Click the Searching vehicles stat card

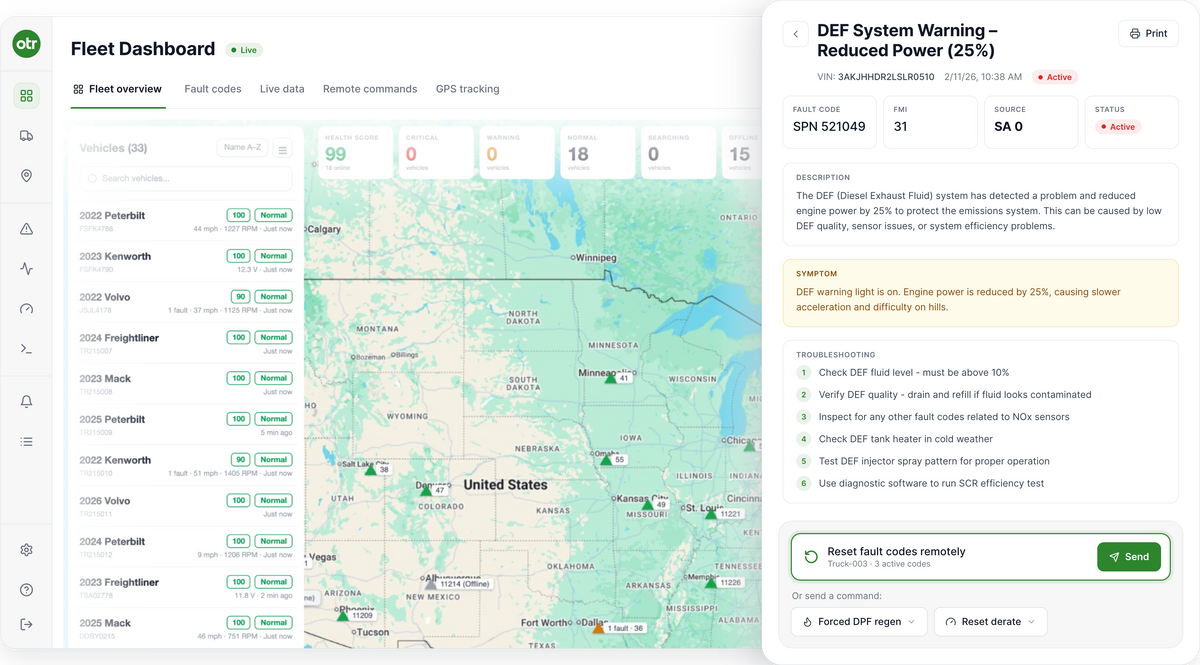click(x=678, y=153)
